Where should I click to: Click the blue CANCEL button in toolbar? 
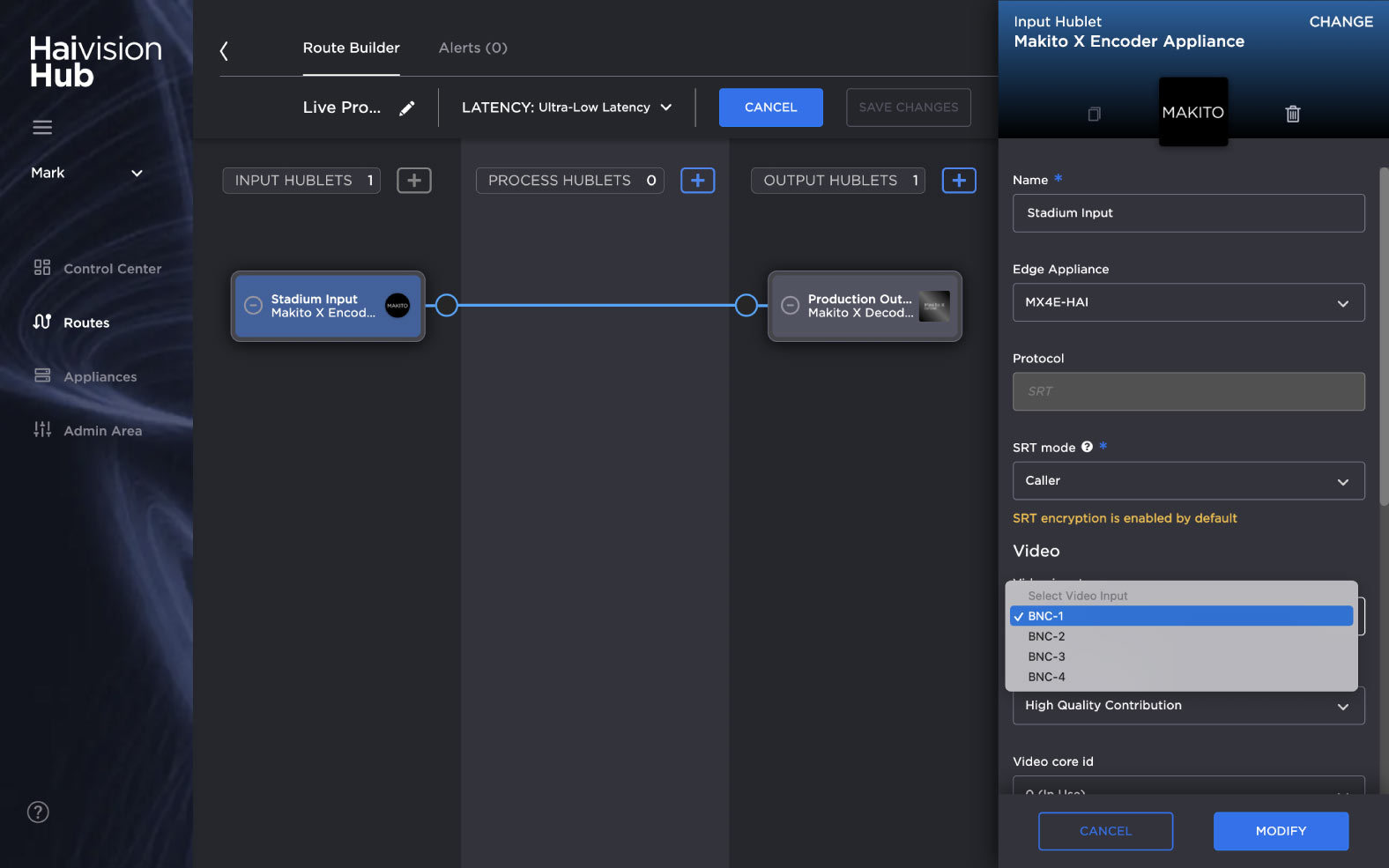pos(771,108)
